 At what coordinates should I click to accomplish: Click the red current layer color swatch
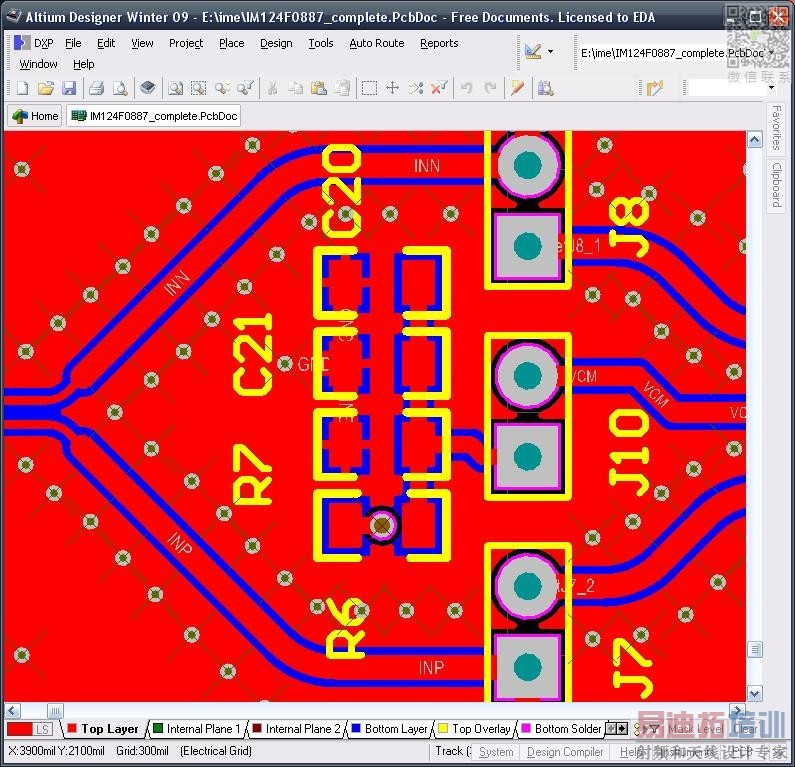20,729
